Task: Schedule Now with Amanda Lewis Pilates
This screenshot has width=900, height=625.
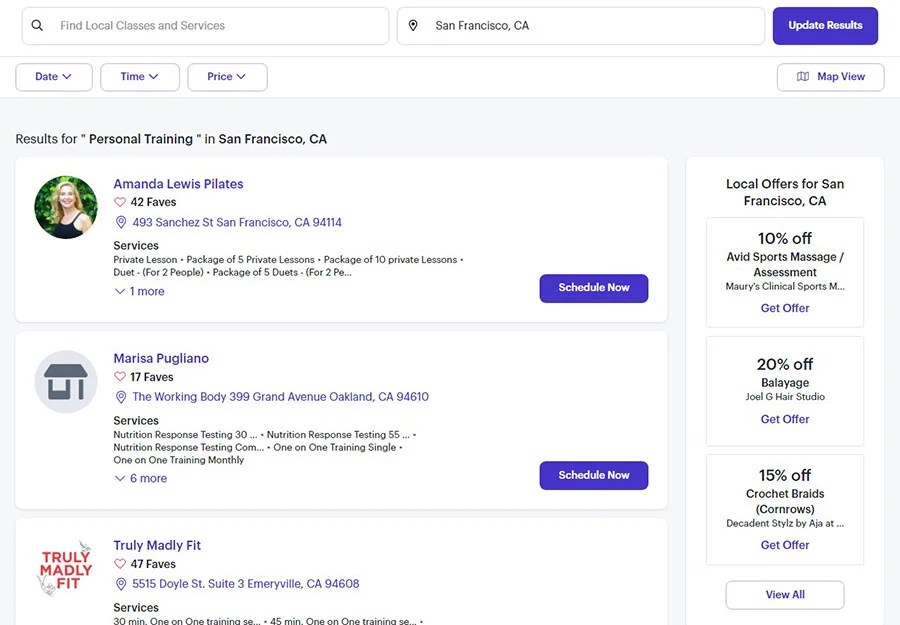Action: tap(593, 288)
